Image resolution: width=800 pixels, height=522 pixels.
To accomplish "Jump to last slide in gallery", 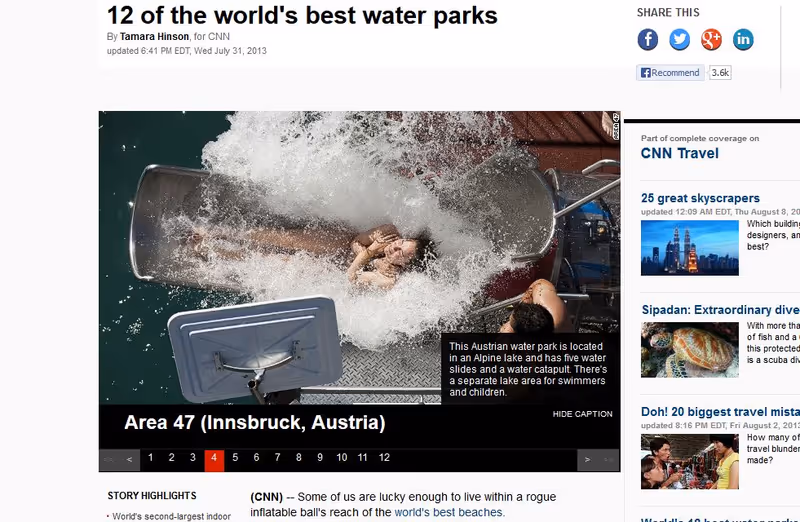I will 608,460.
